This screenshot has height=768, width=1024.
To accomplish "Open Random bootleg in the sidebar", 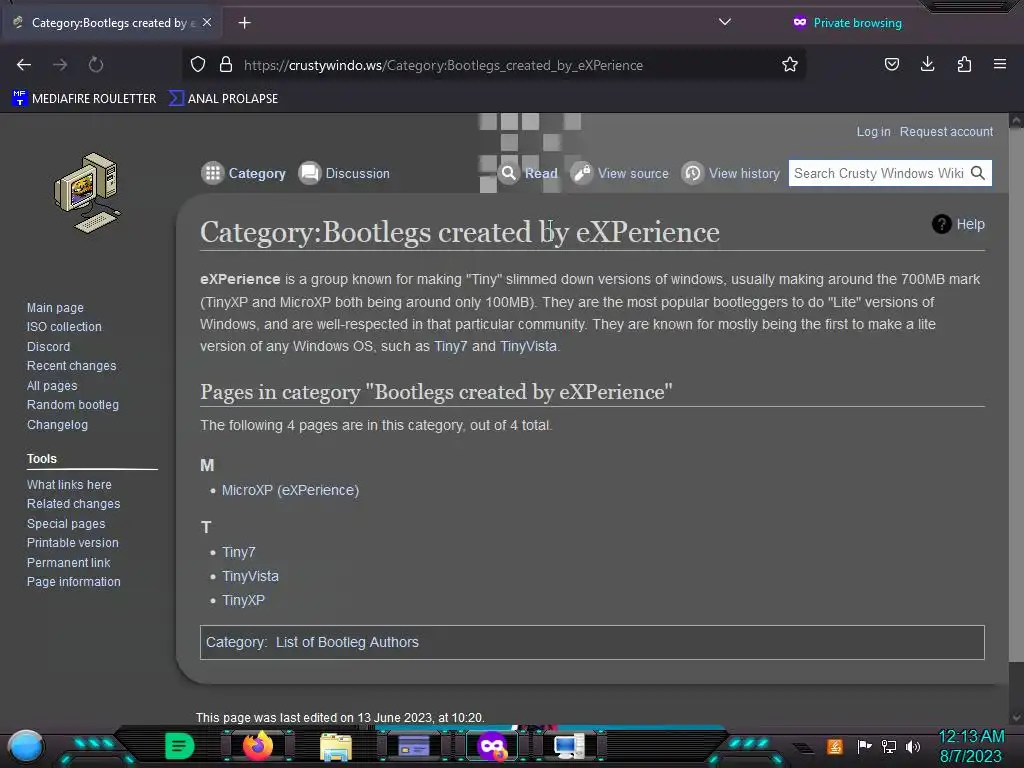I will pos(72,405).
